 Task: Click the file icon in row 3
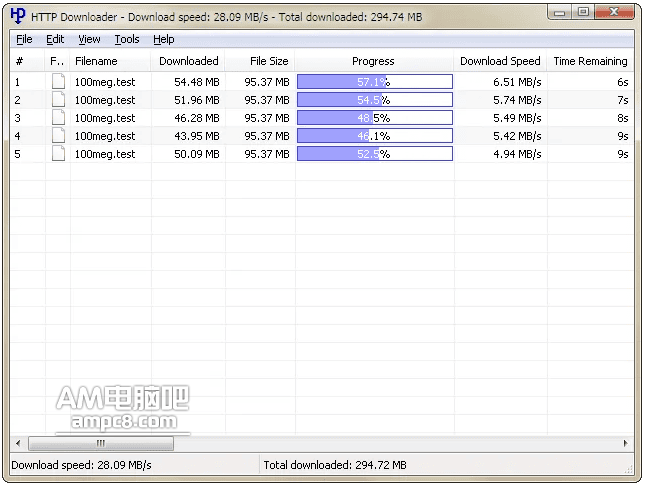click(58, 118)
